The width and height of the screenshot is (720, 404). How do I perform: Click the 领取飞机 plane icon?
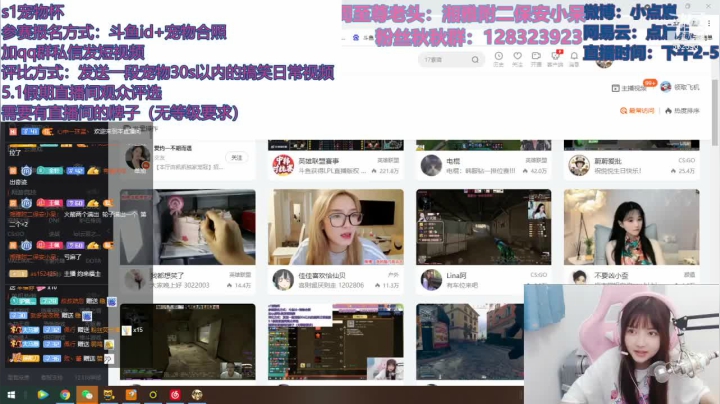[x=665, y=87]
